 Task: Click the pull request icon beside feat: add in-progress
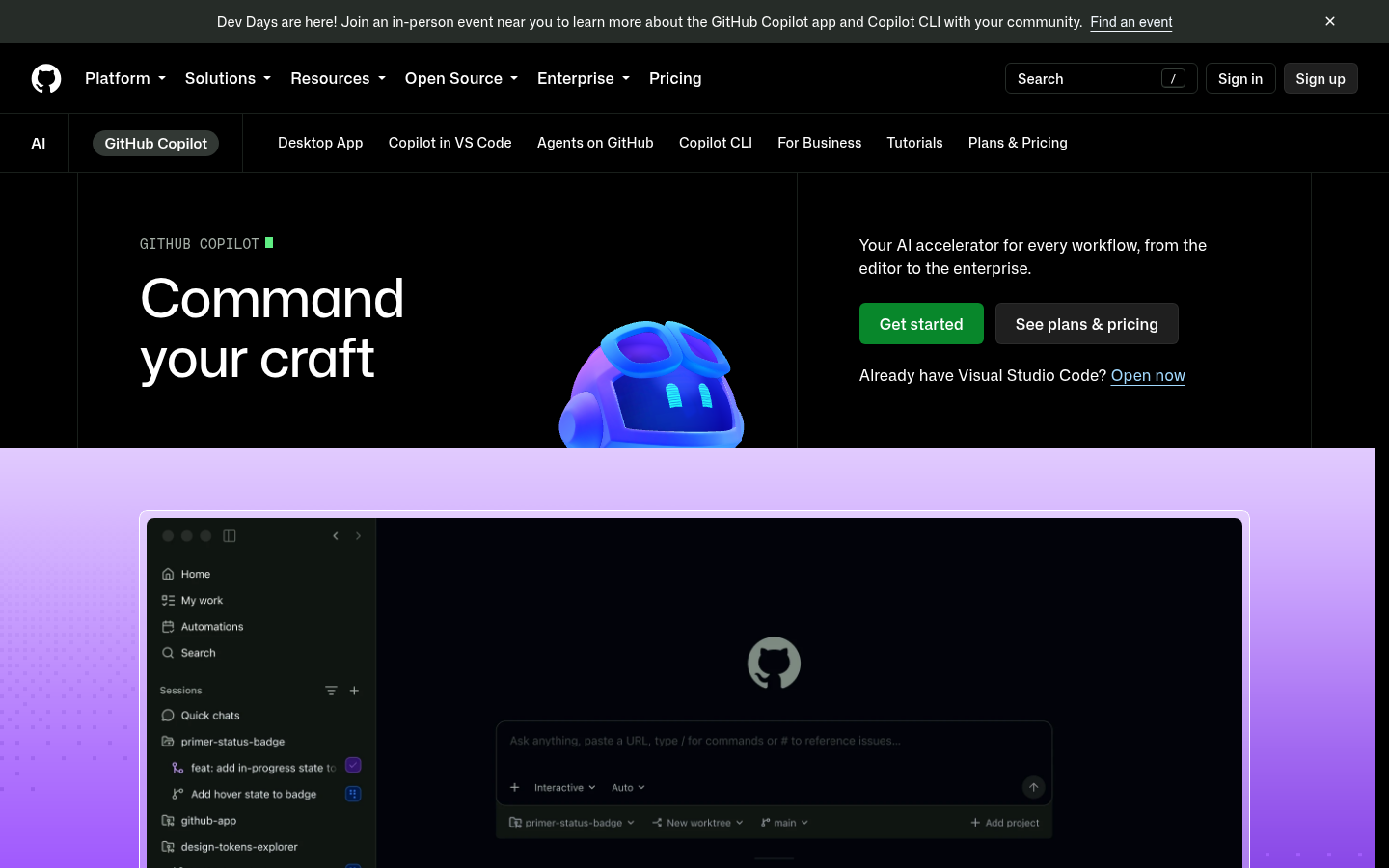click(177, 768)
